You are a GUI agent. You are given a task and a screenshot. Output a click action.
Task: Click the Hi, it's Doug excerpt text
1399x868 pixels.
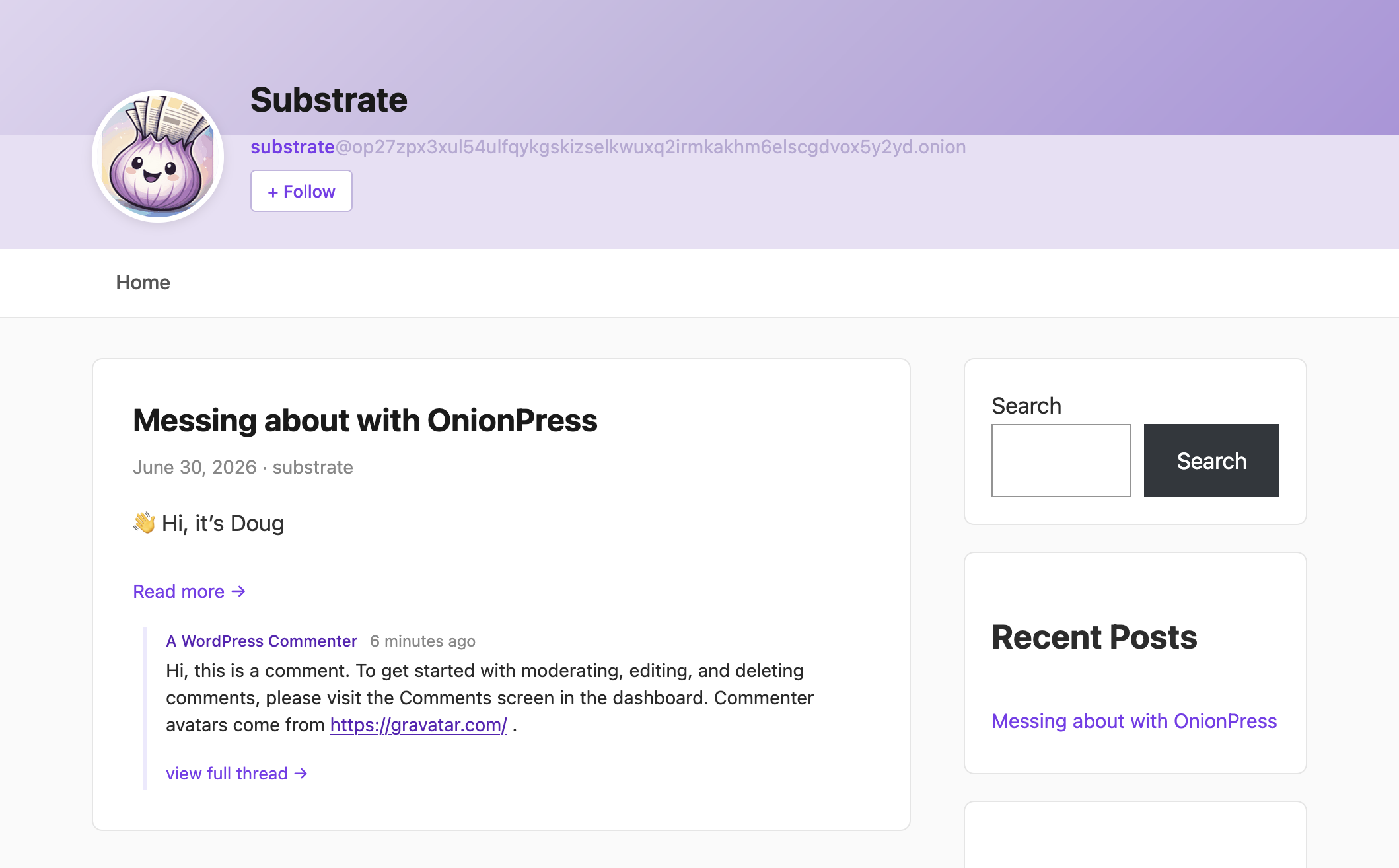[209, 523]
